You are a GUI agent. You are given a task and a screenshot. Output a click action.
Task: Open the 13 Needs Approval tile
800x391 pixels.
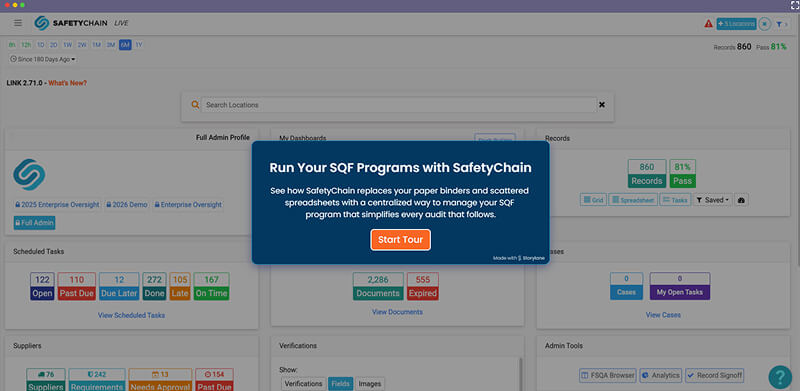pyautogui.click(x=160, y=380)
